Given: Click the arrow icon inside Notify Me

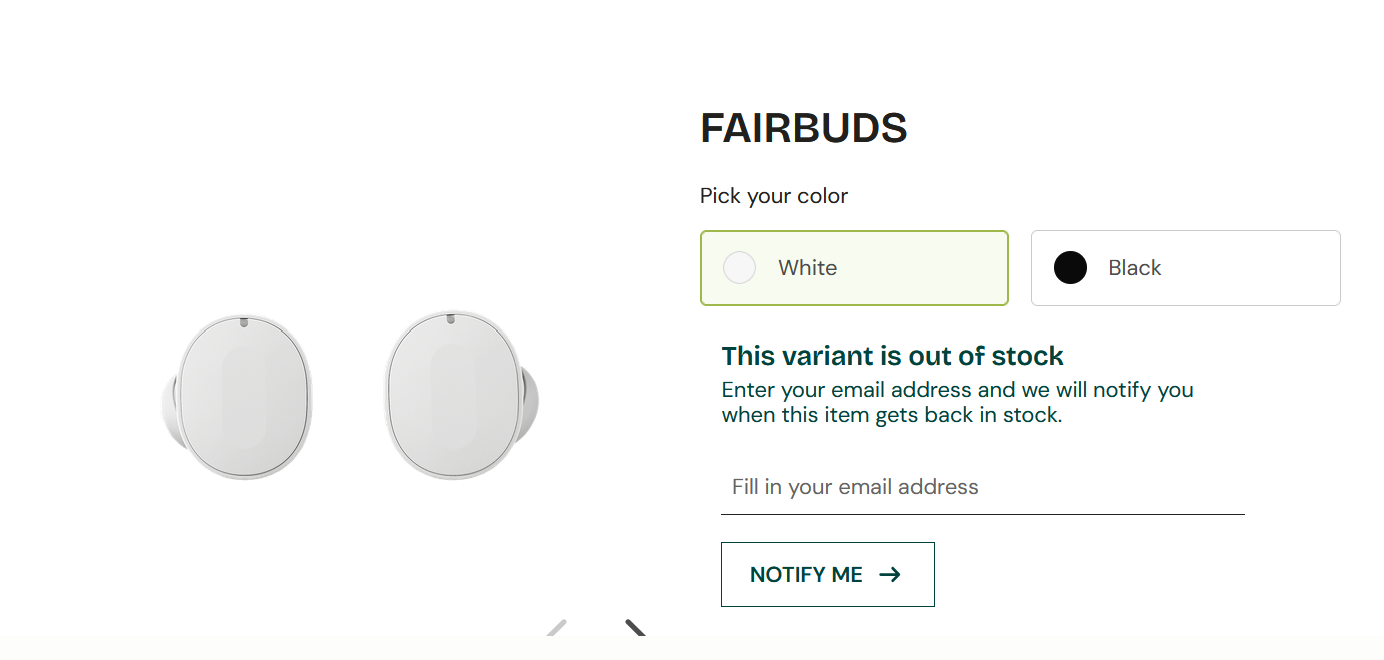Looking at the screenshot, I should tap(890, 575).
